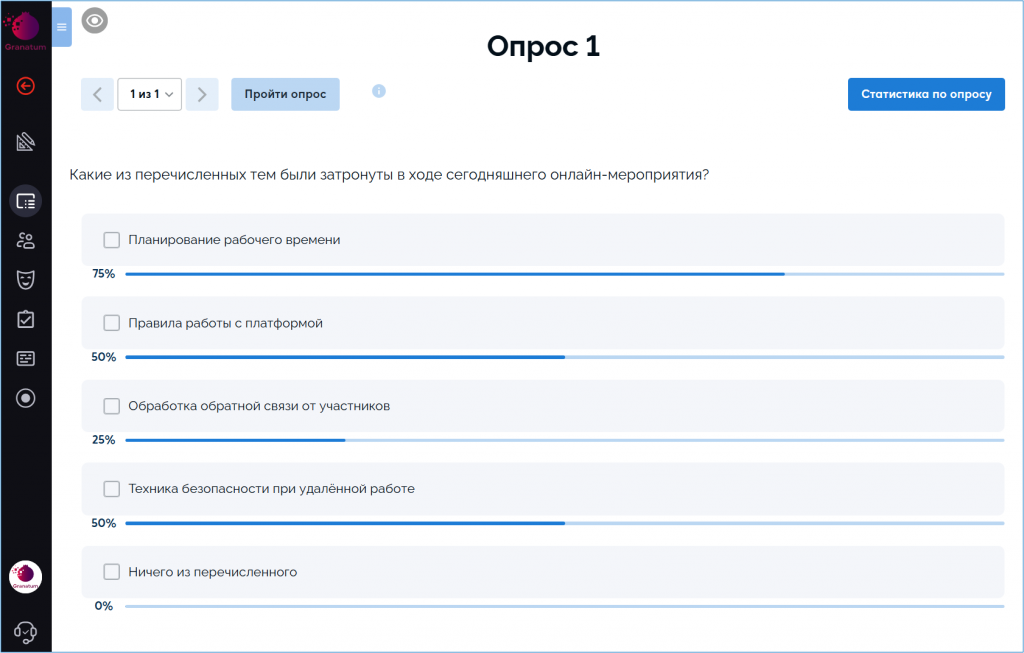
Task: Toggle the eye visibility icon
Action: [95, 20]
